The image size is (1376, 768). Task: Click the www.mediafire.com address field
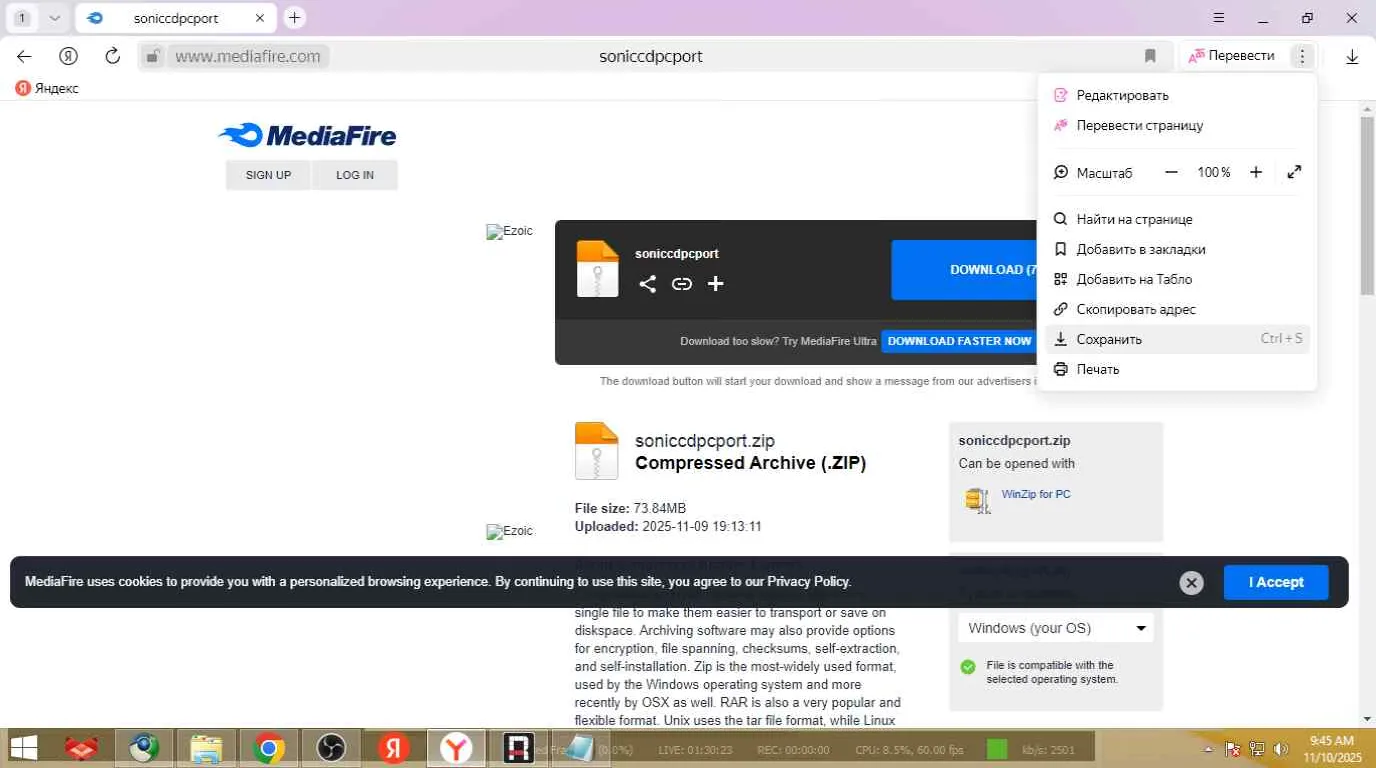[x=248, y=56]
